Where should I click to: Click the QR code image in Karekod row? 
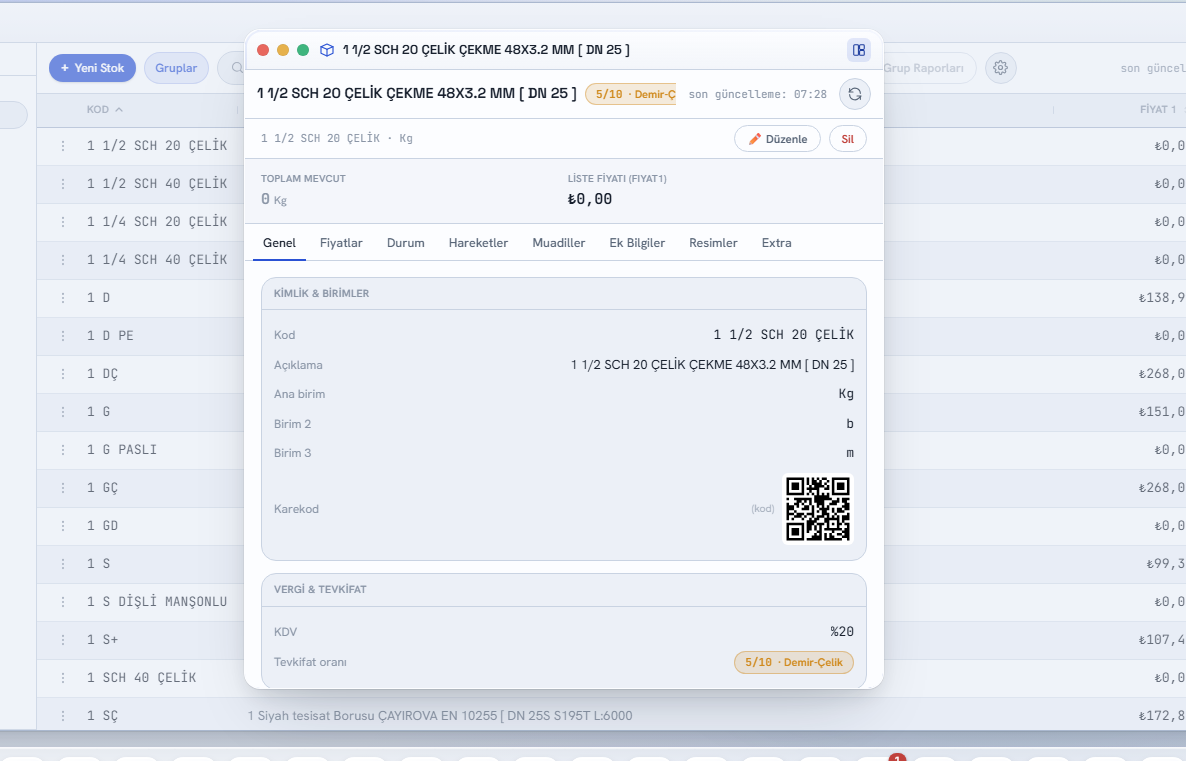click(x=818, y=508)
